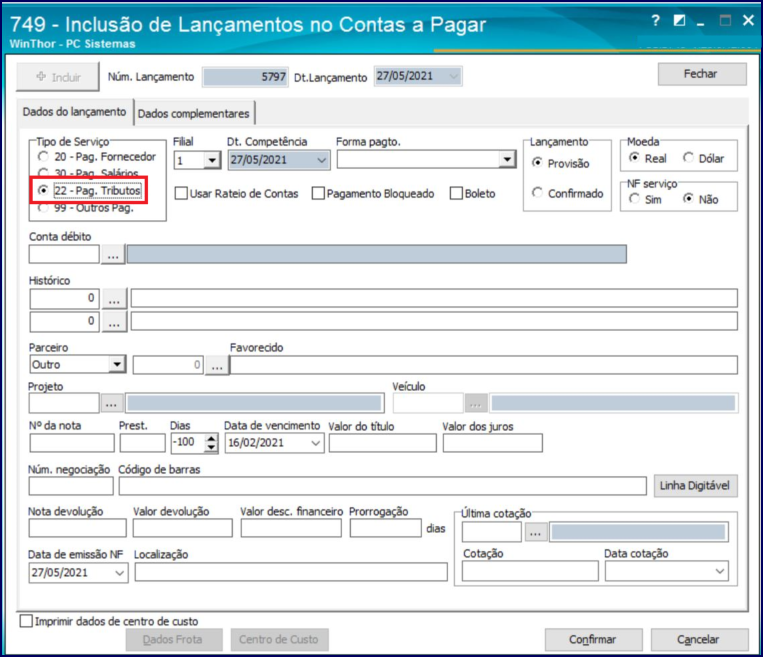Check Pagamento Bloqueado checkbox
Screen dimensions: 763x657
pyautogui.click(x=318, y=193)
